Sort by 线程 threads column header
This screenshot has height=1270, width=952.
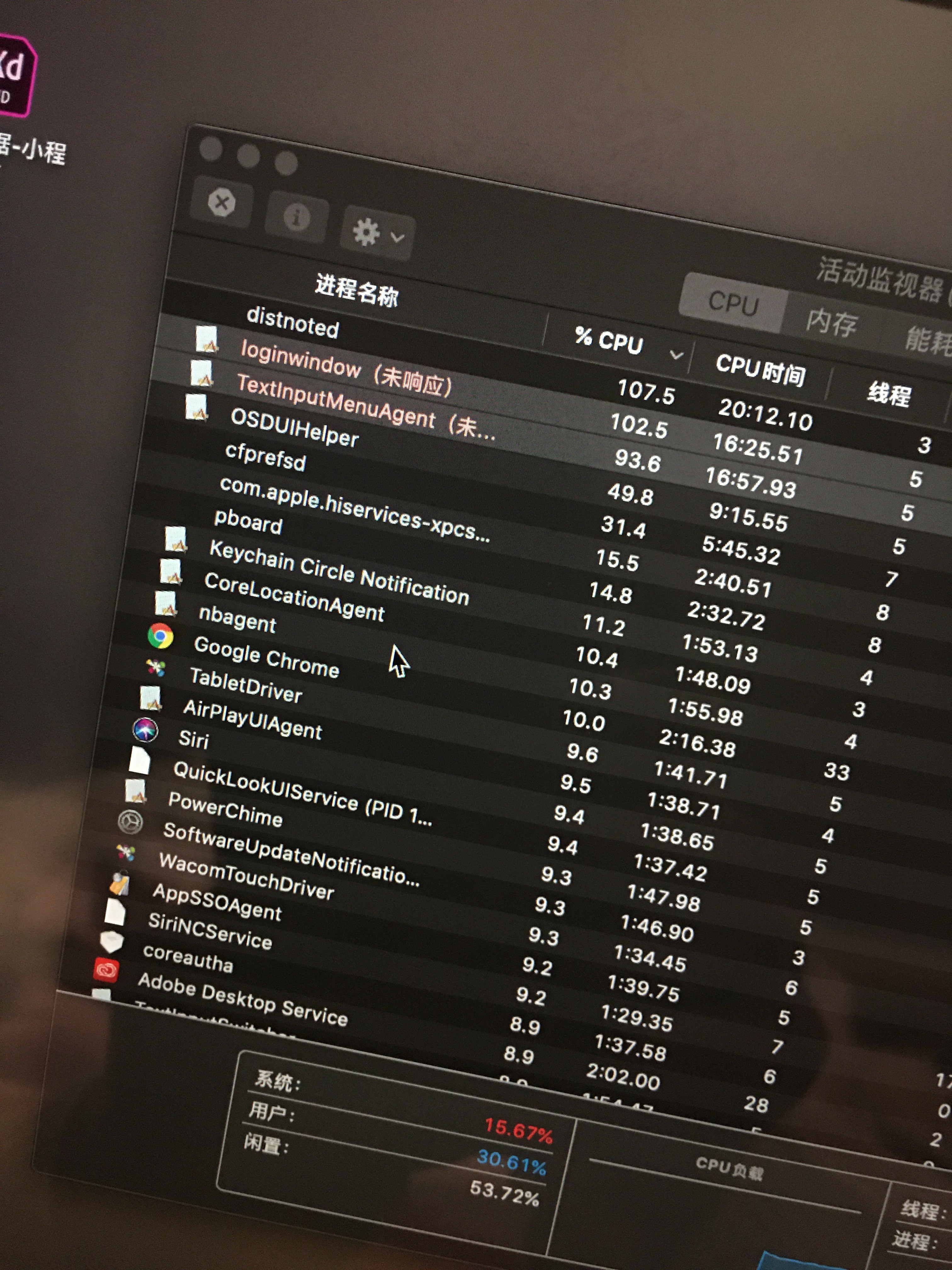point(888,394)
